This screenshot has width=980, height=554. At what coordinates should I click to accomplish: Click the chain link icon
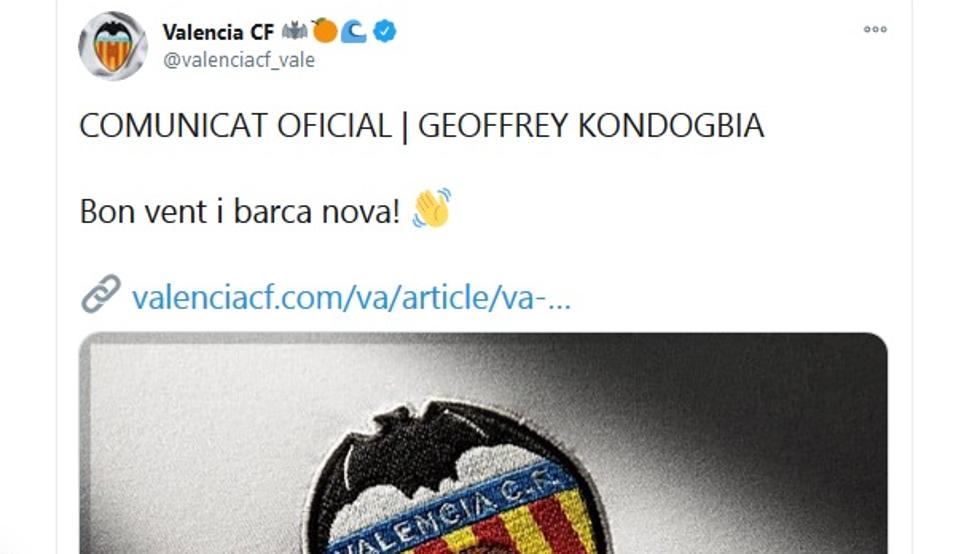(x=101, y=295)
